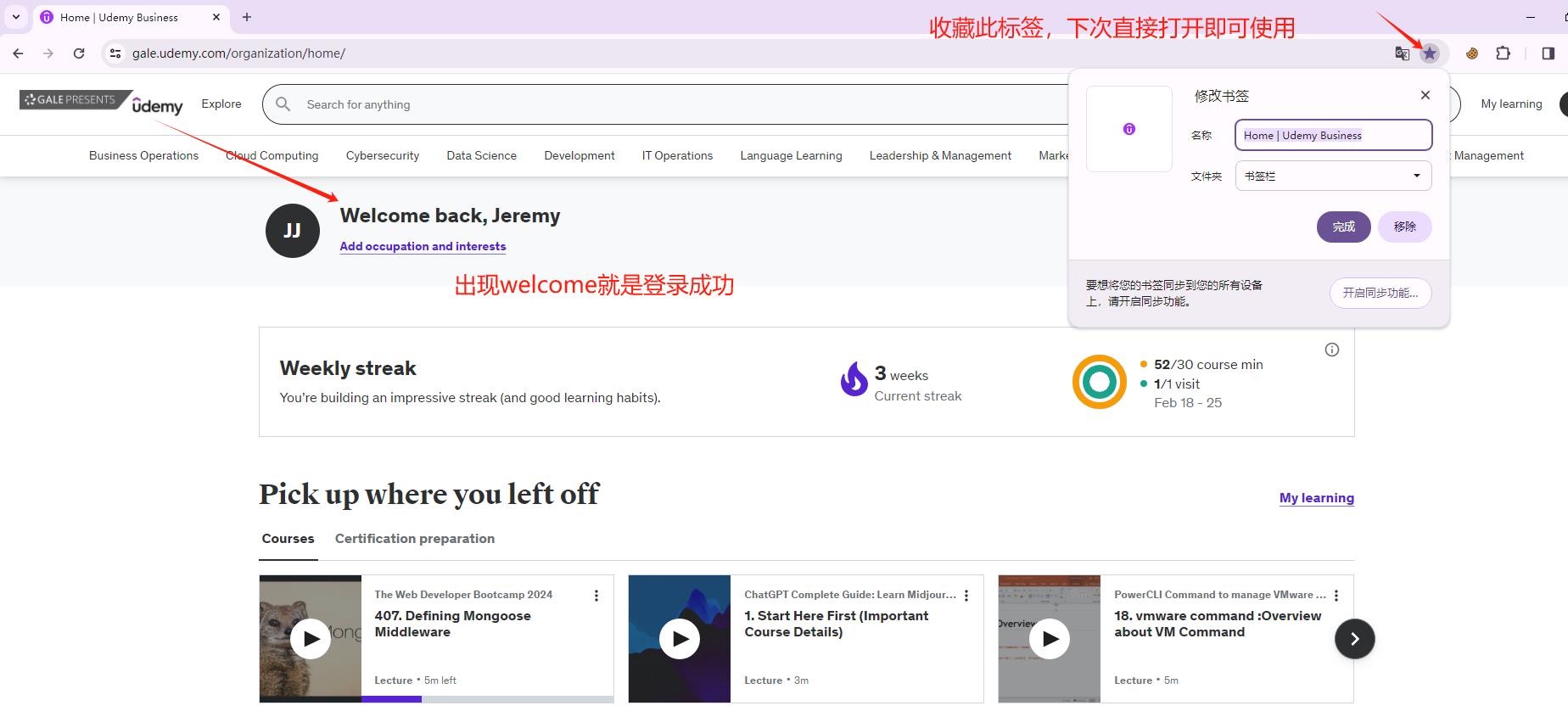1568x728 pixels.
Task: Open the Explore menu
Action: tap(221, 104)
